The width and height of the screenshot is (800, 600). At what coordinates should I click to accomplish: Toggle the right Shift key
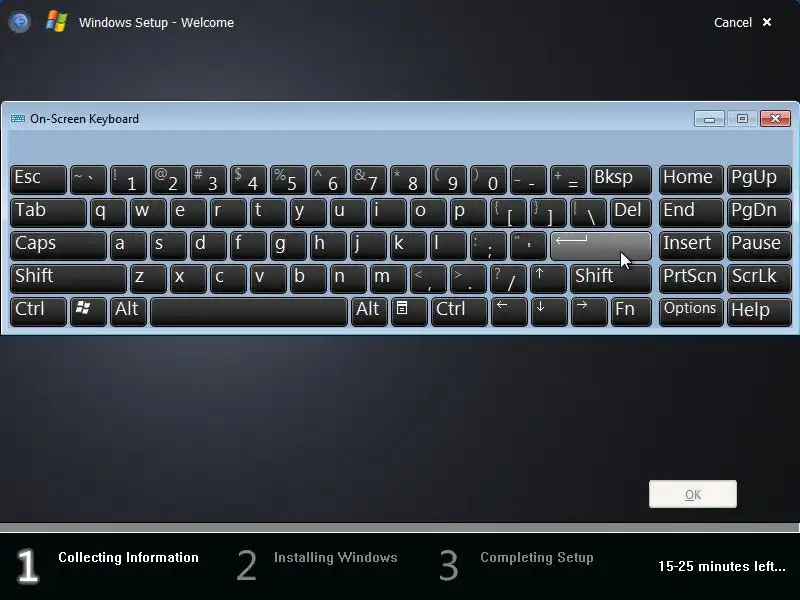[x=611, y=279]
